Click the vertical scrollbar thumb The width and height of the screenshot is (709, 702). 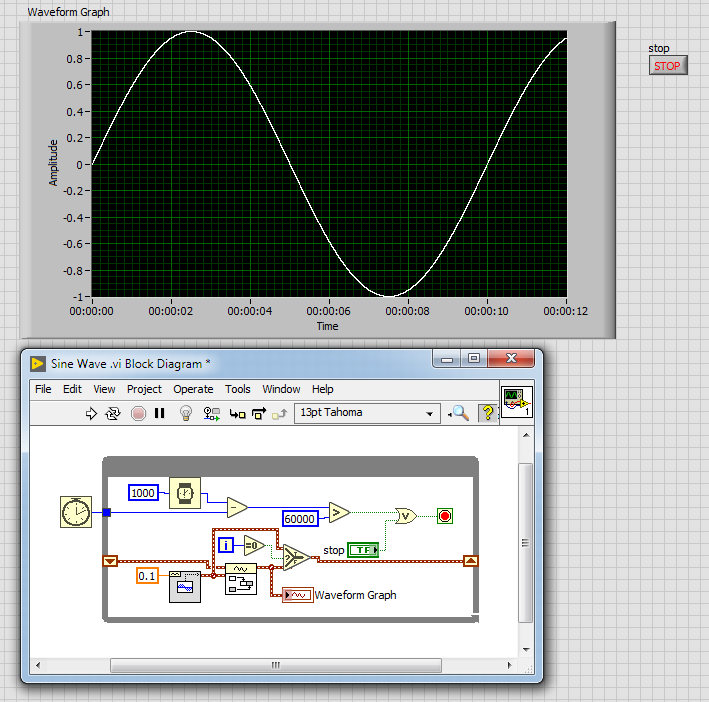[525, 543]
